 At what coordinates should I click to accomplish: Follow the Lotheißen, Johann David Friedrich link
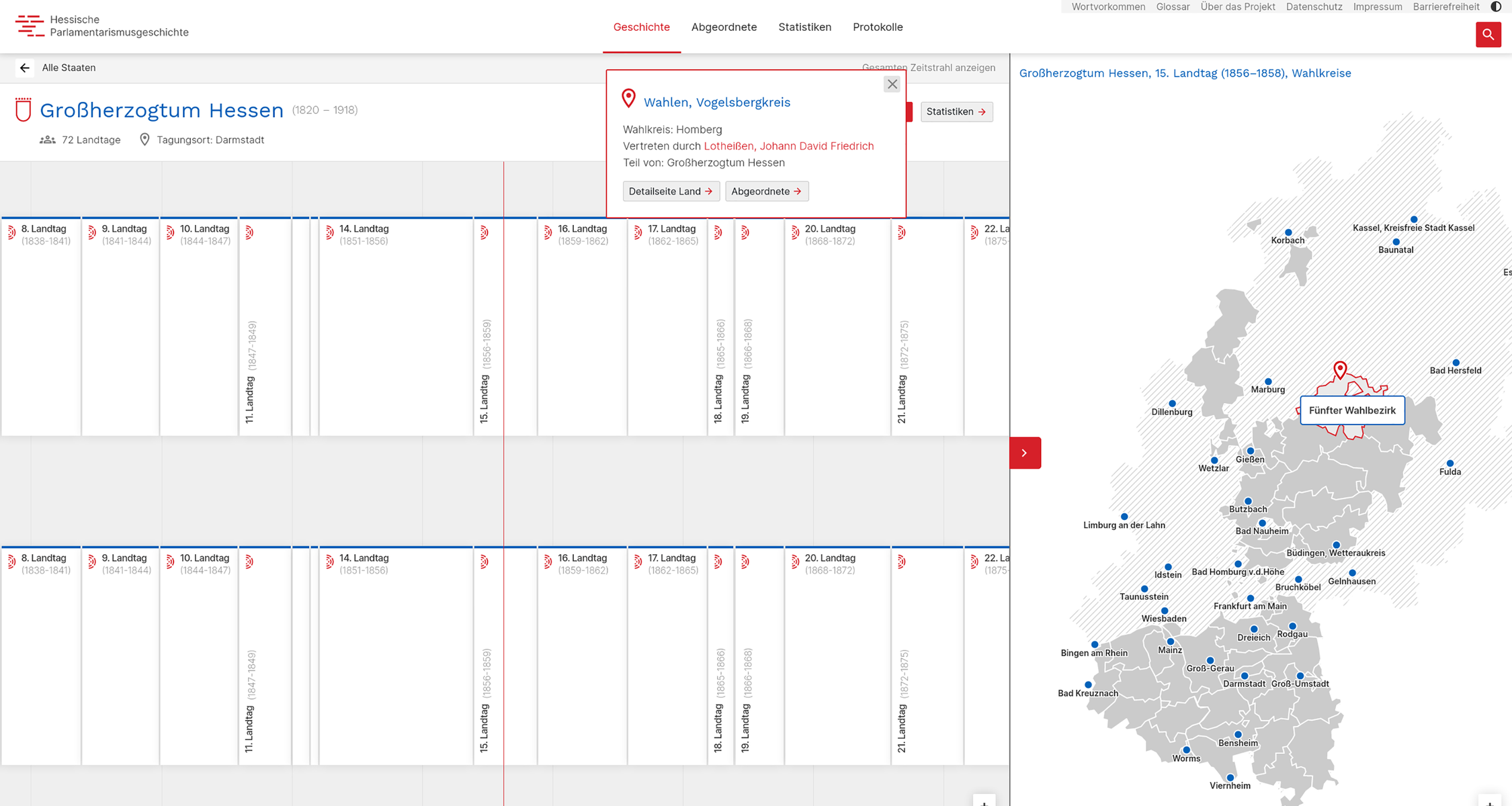[x=788, y=146]
